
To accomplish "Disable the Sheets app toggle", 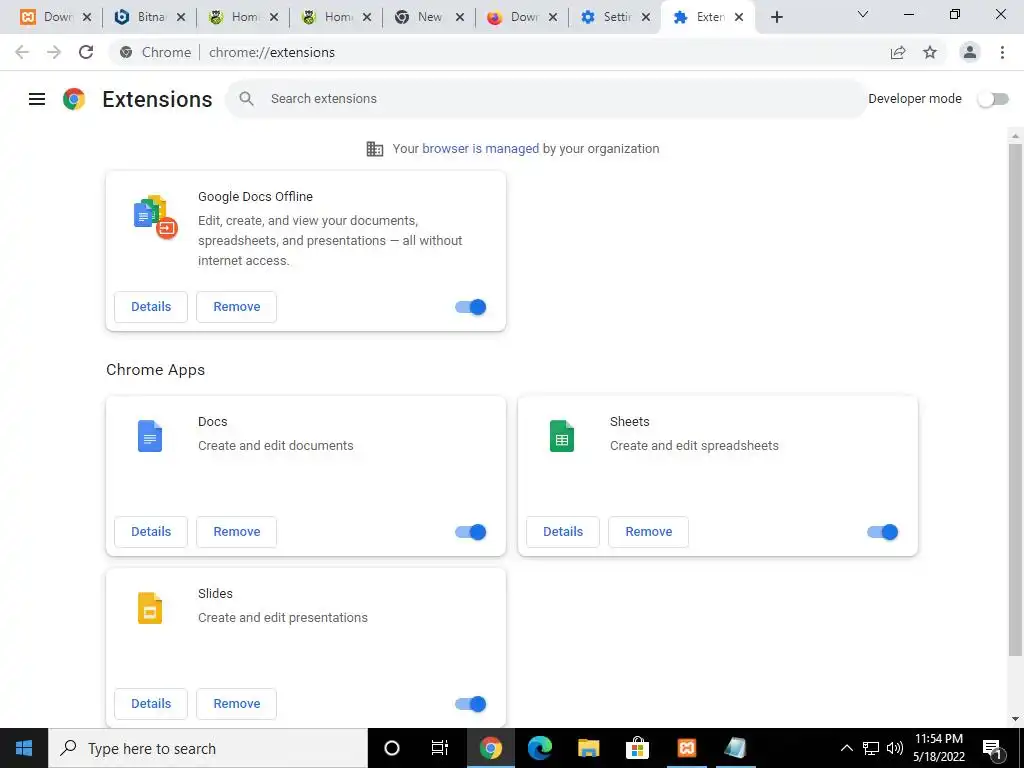I will [x=883, y=532].
